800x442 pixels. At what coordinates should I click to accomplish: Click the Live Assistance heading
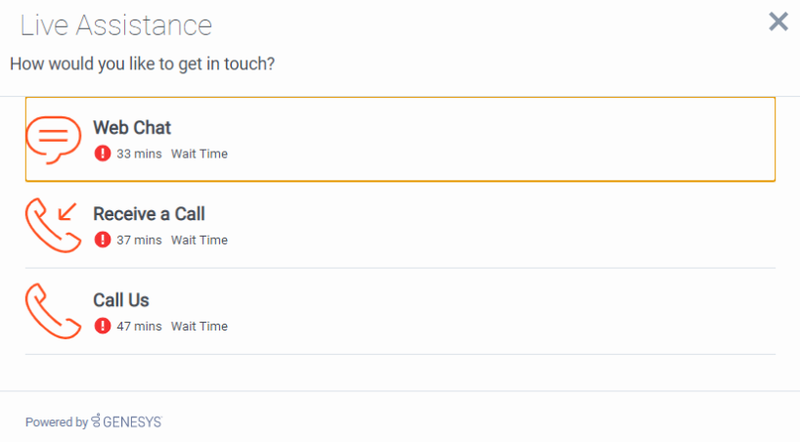[116, 25]
